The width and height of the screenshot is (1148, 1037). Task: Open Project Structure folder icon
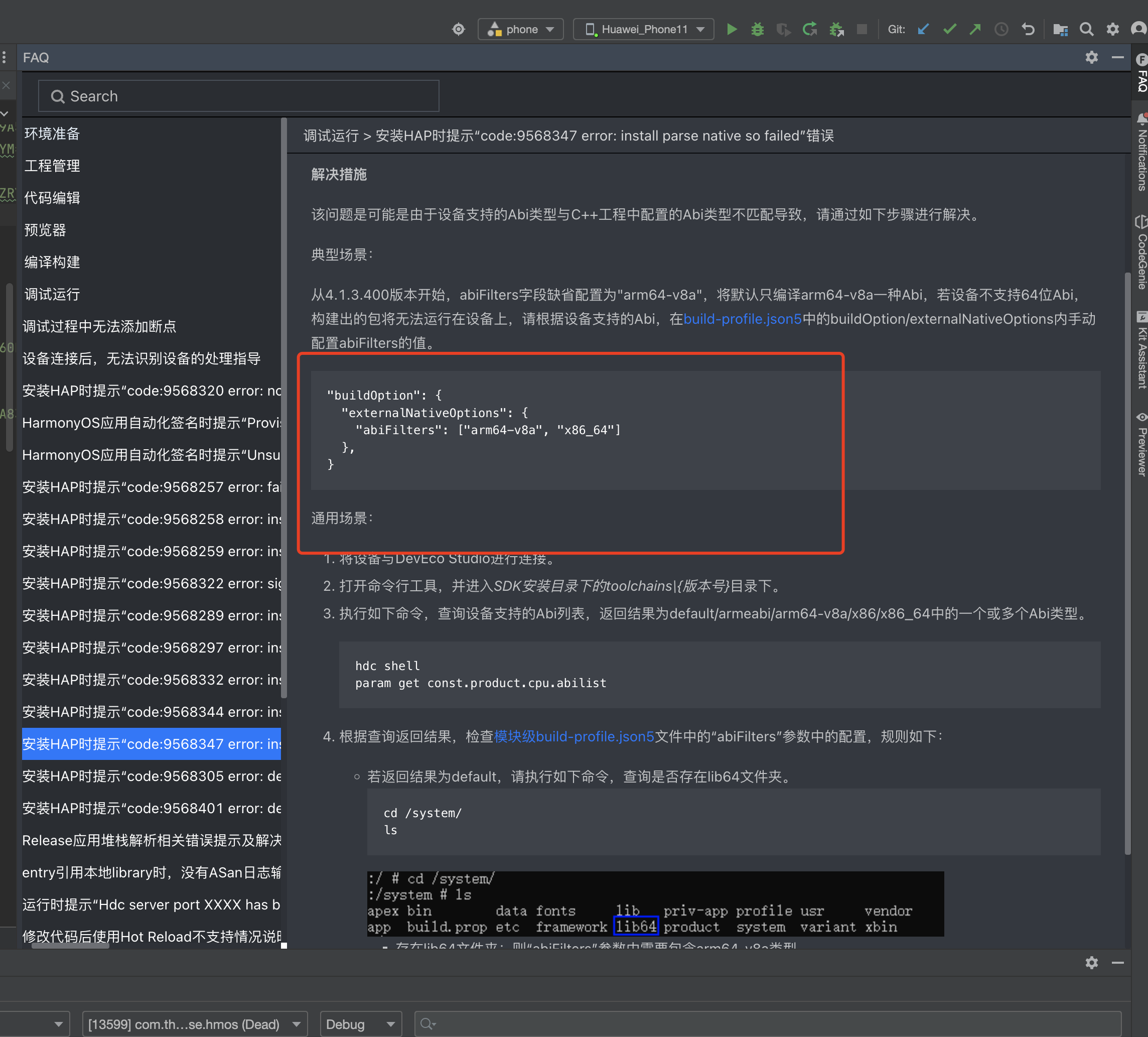[1060, 29]
